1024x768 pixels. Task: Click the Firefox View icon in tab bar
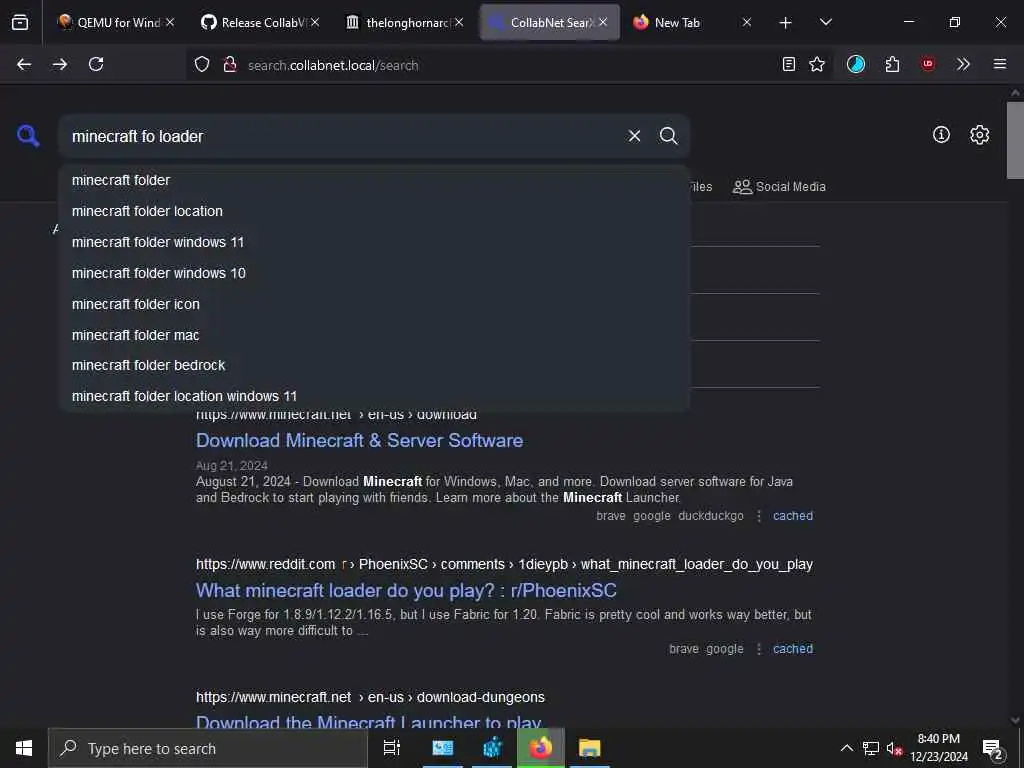coord(20,22)
